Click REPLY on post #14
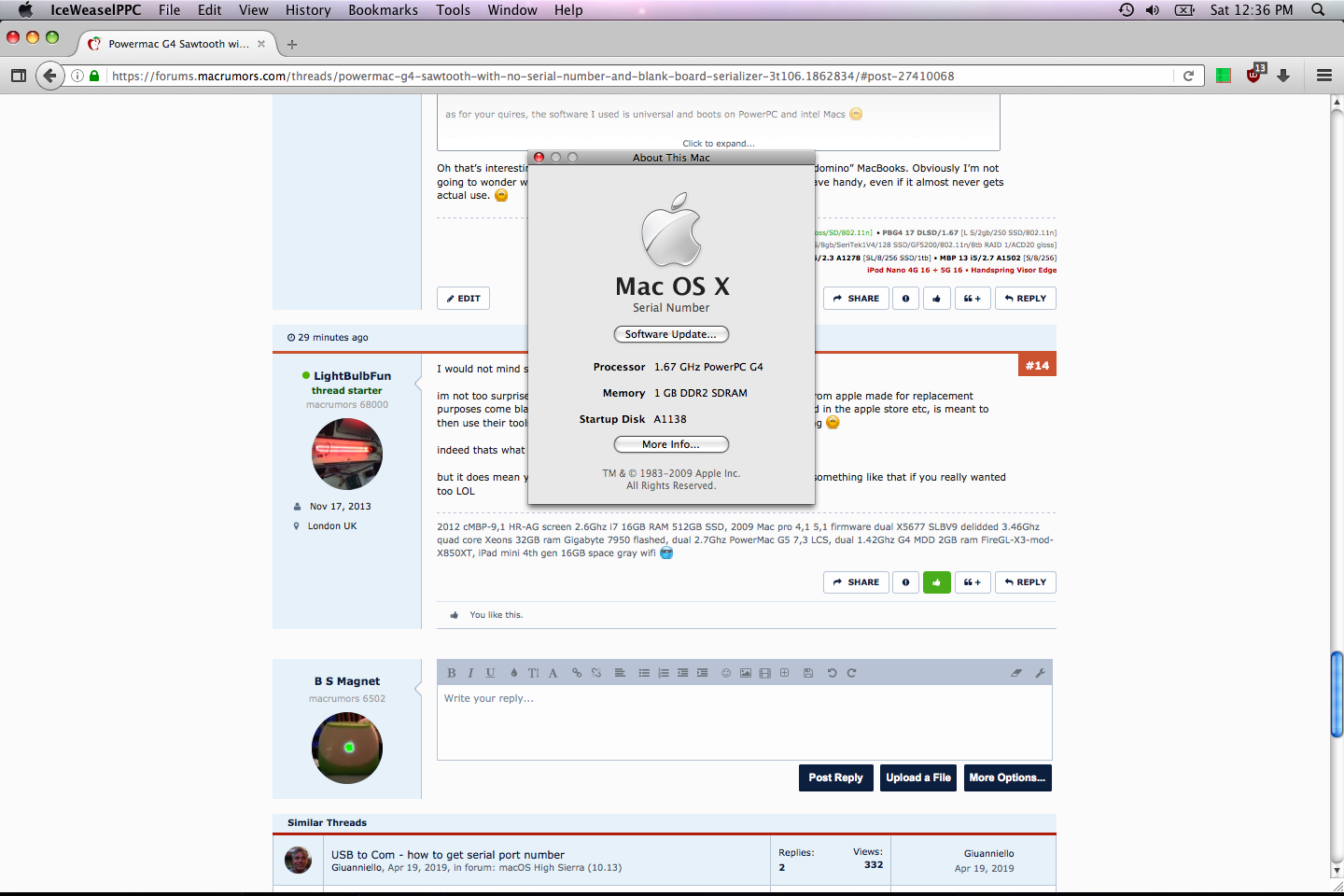The width and height of the screenshot is (1344, 896). (x=1025, y=582)
